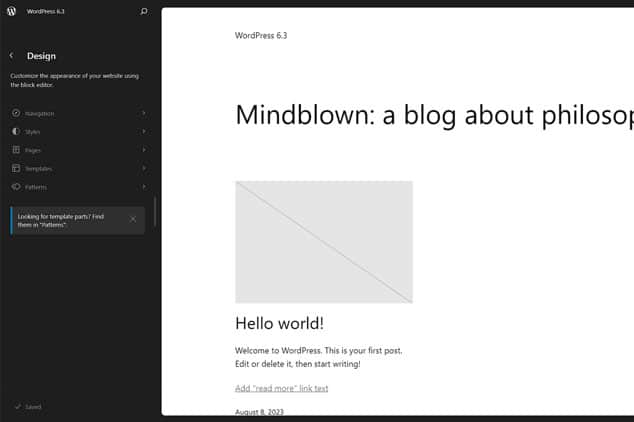Screen dimensions: 634x422
Task: Click the Styles half-circle icon
Action: click(16, 131)
